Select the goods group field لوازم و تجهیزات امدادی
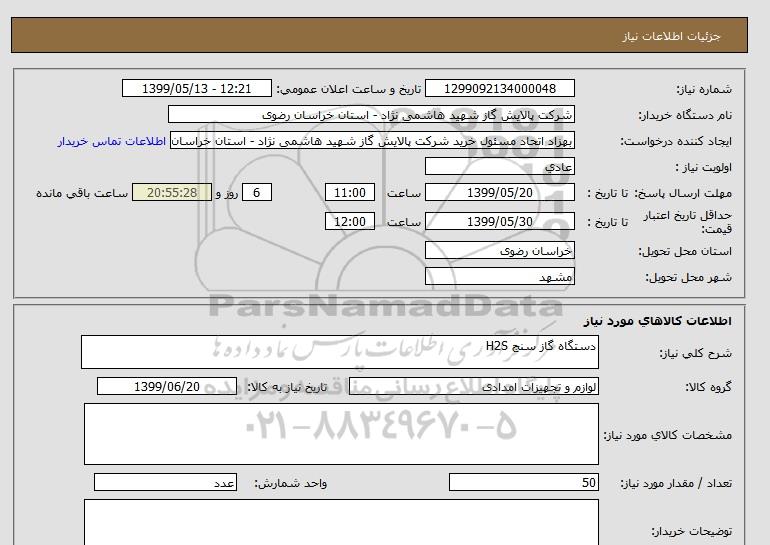Viewport: 770px width, 545px height. 474,386
